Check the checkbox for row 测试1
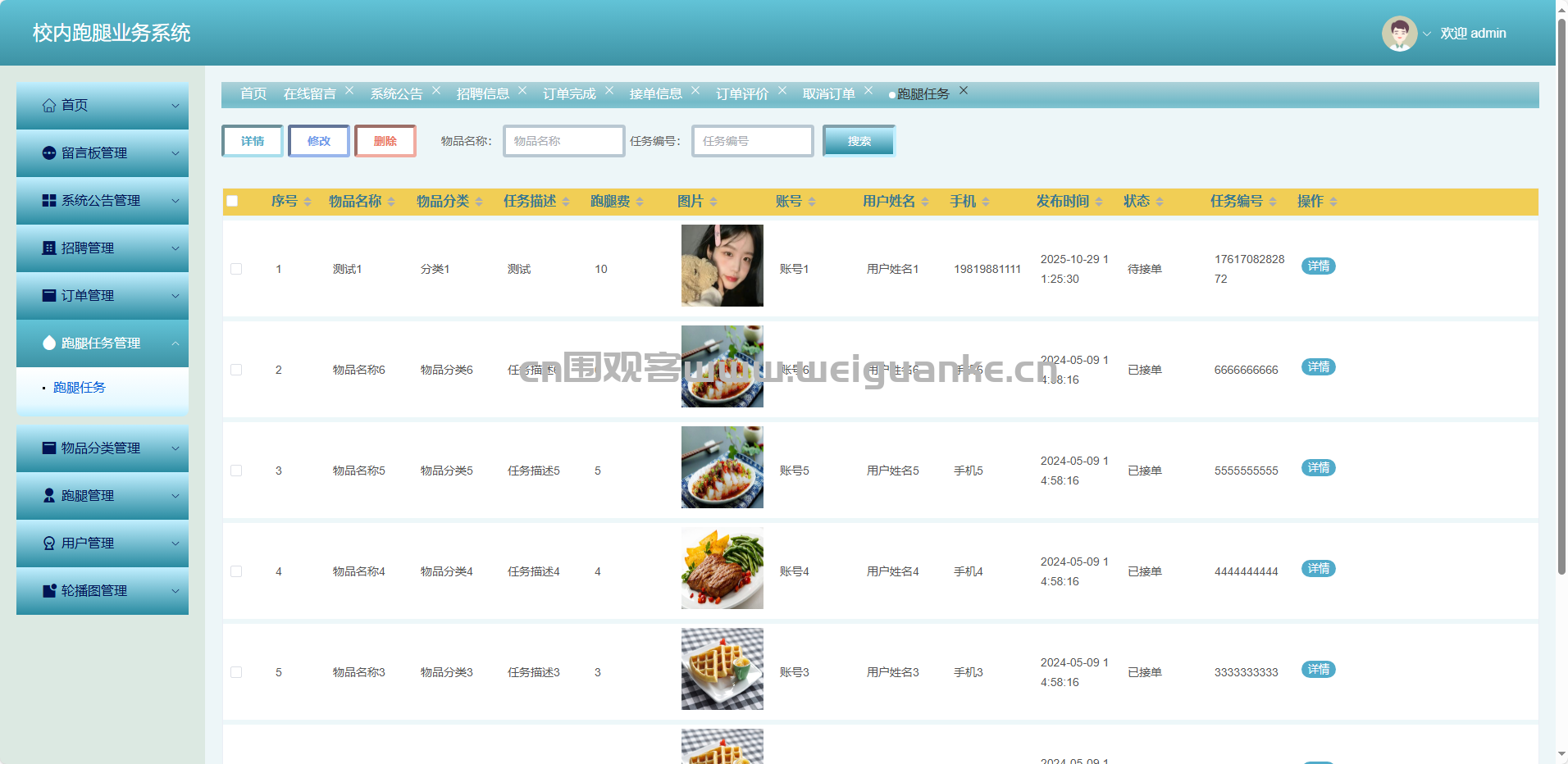 236,269
